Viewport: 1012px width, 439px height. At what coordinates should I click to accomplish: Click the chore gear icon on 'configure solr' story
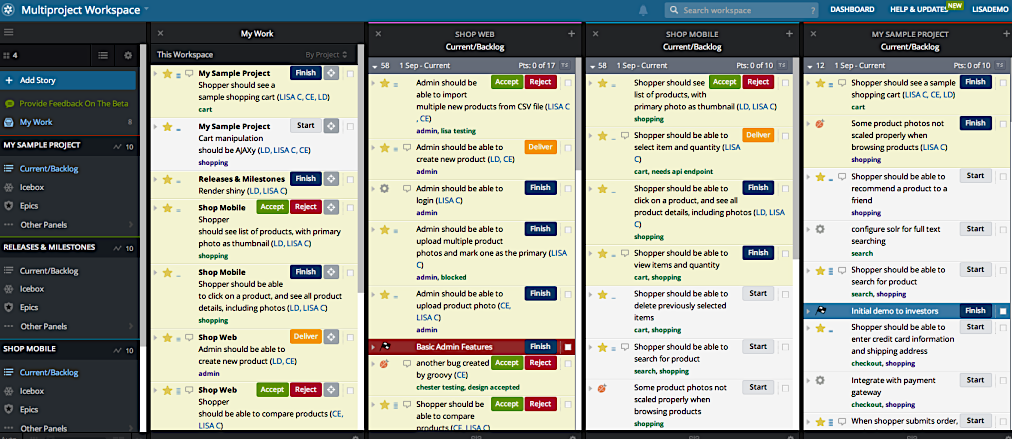coord(820,229)
